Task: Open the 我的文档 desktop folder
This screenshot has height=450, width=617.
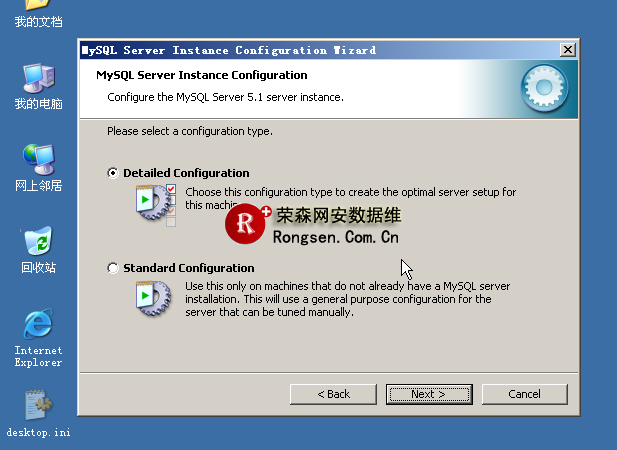Action: click(38, 8)
